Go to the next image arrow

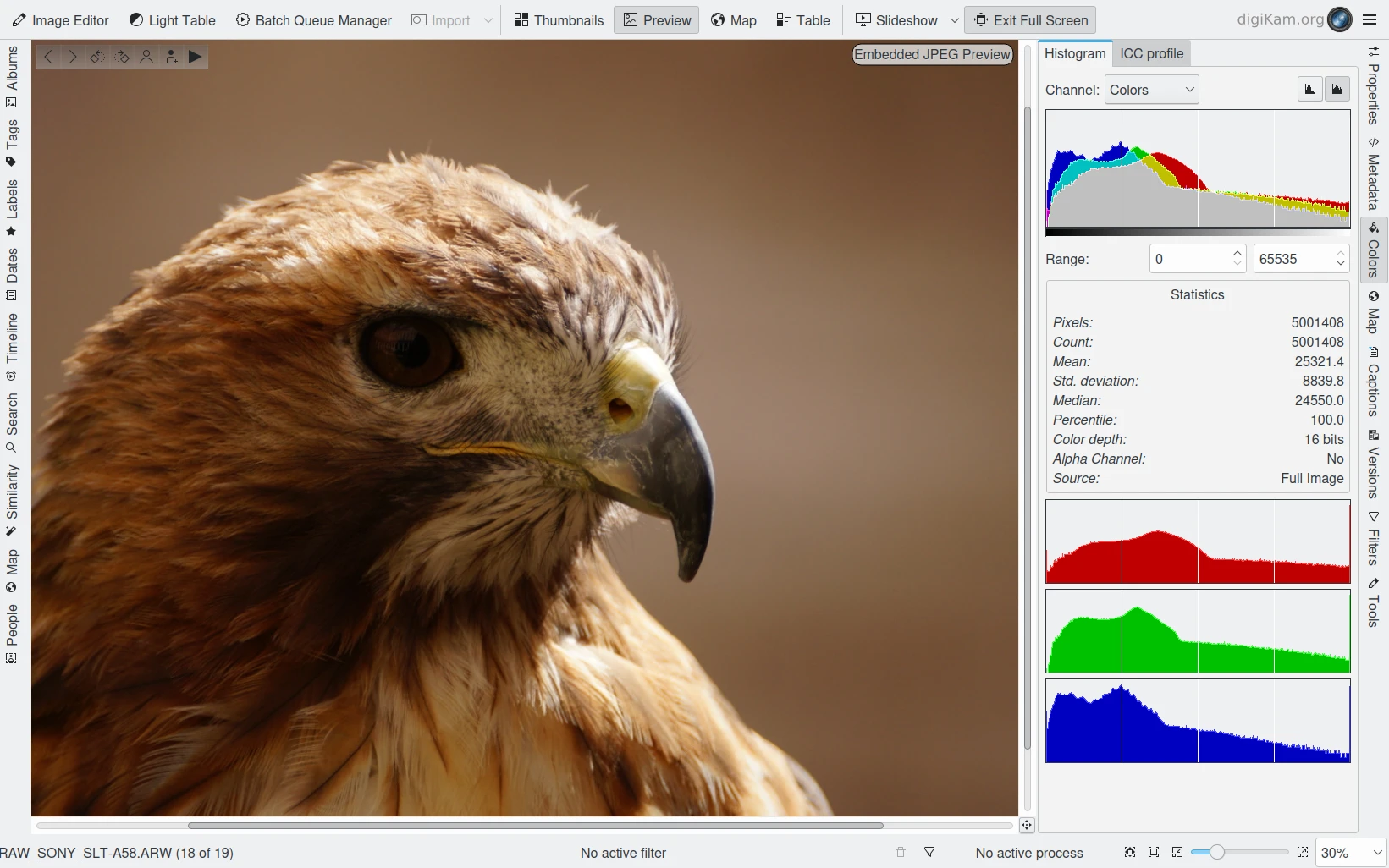click(73, 57)
